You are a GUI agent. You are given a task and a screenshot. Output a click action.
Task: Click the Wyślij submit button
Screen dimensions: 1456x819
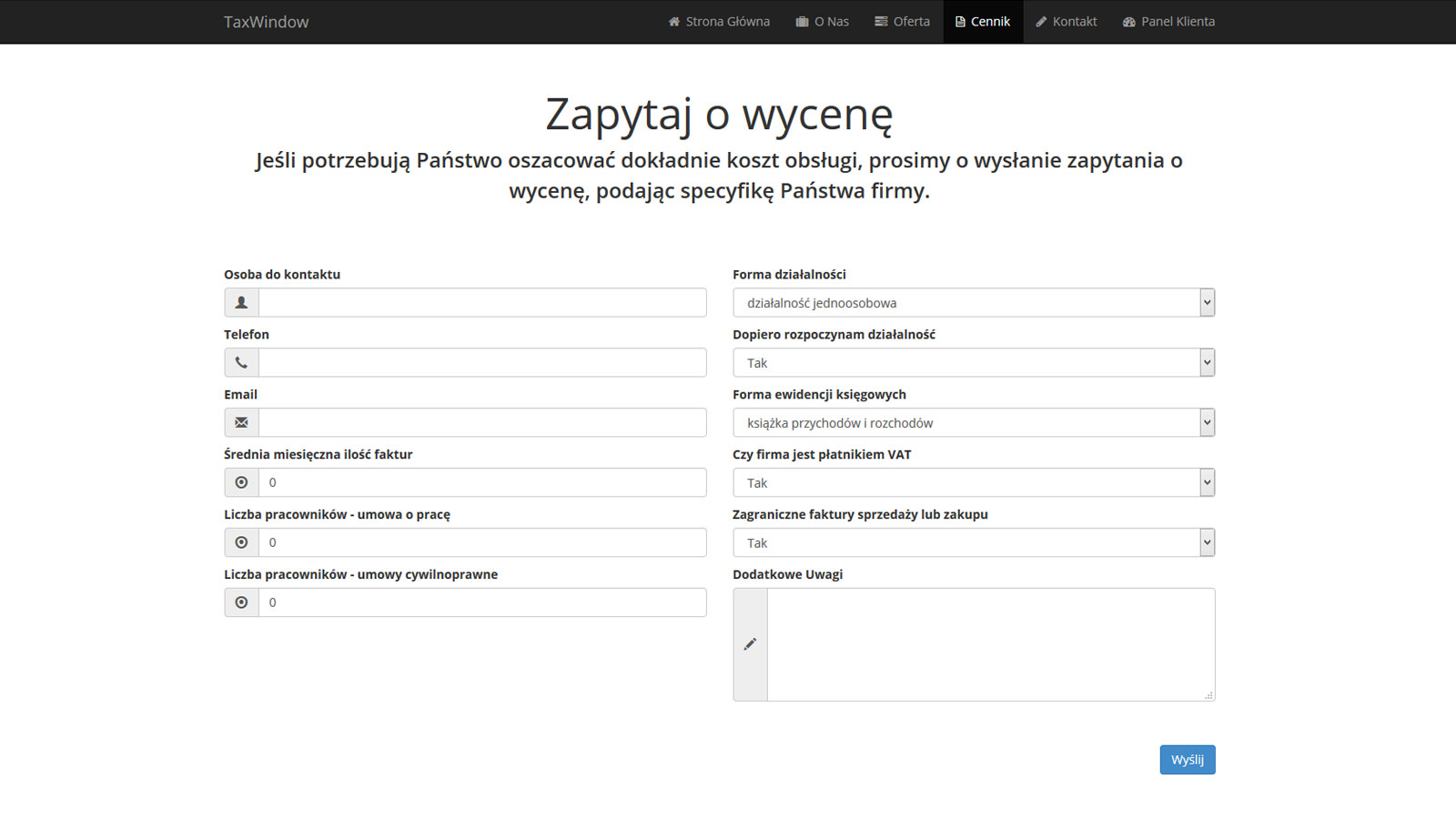point(1188,760)
